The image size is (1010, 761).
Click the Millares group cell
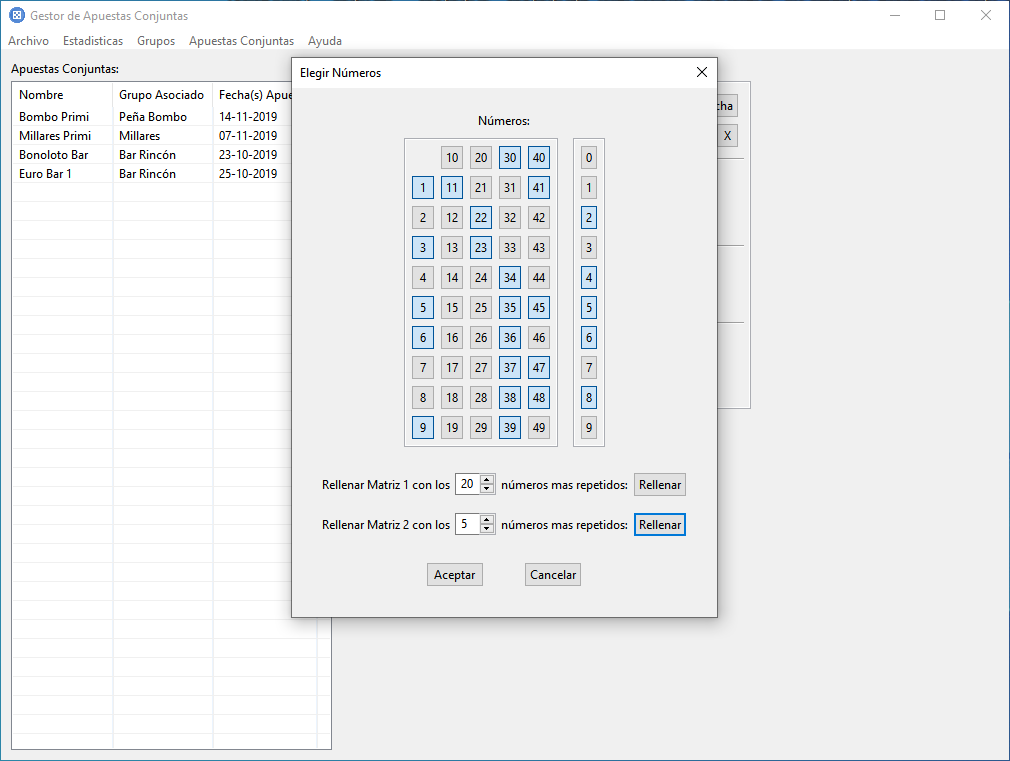pos(162,135)
